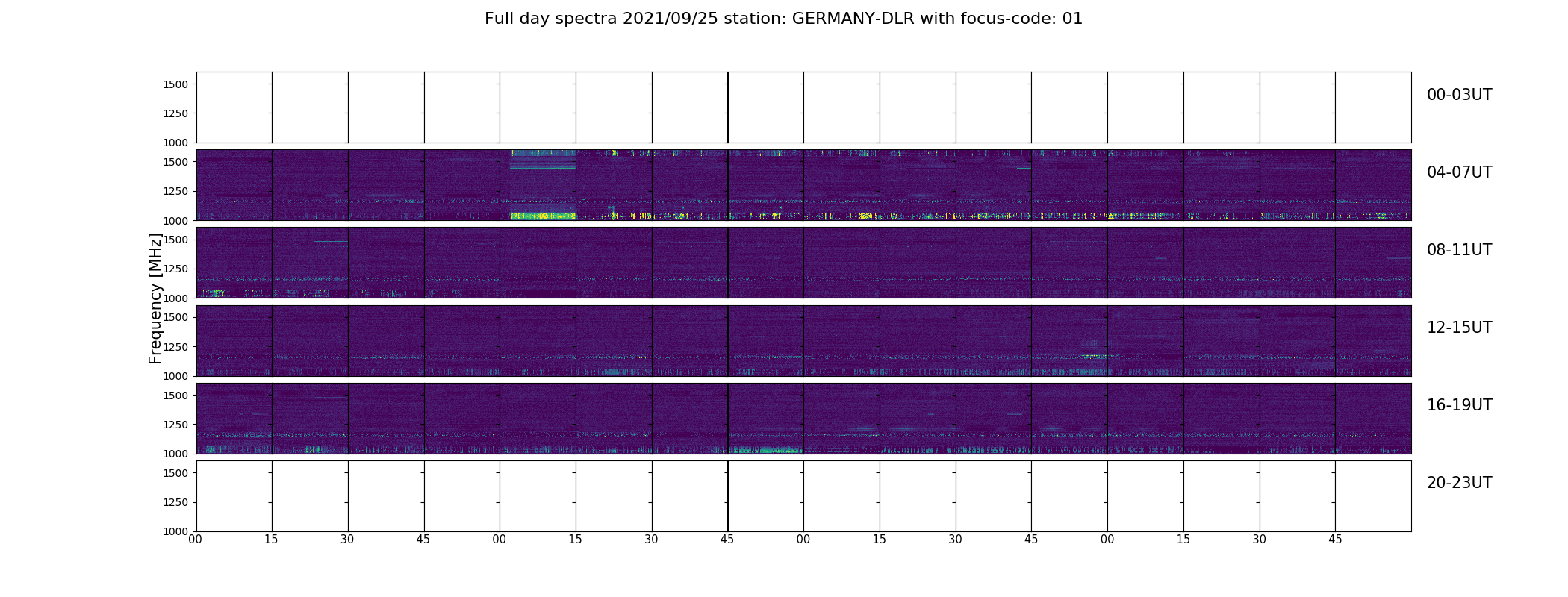Click the leftmost '00' time-axis tick label
1568x597 pixels.
coord(196,539)
